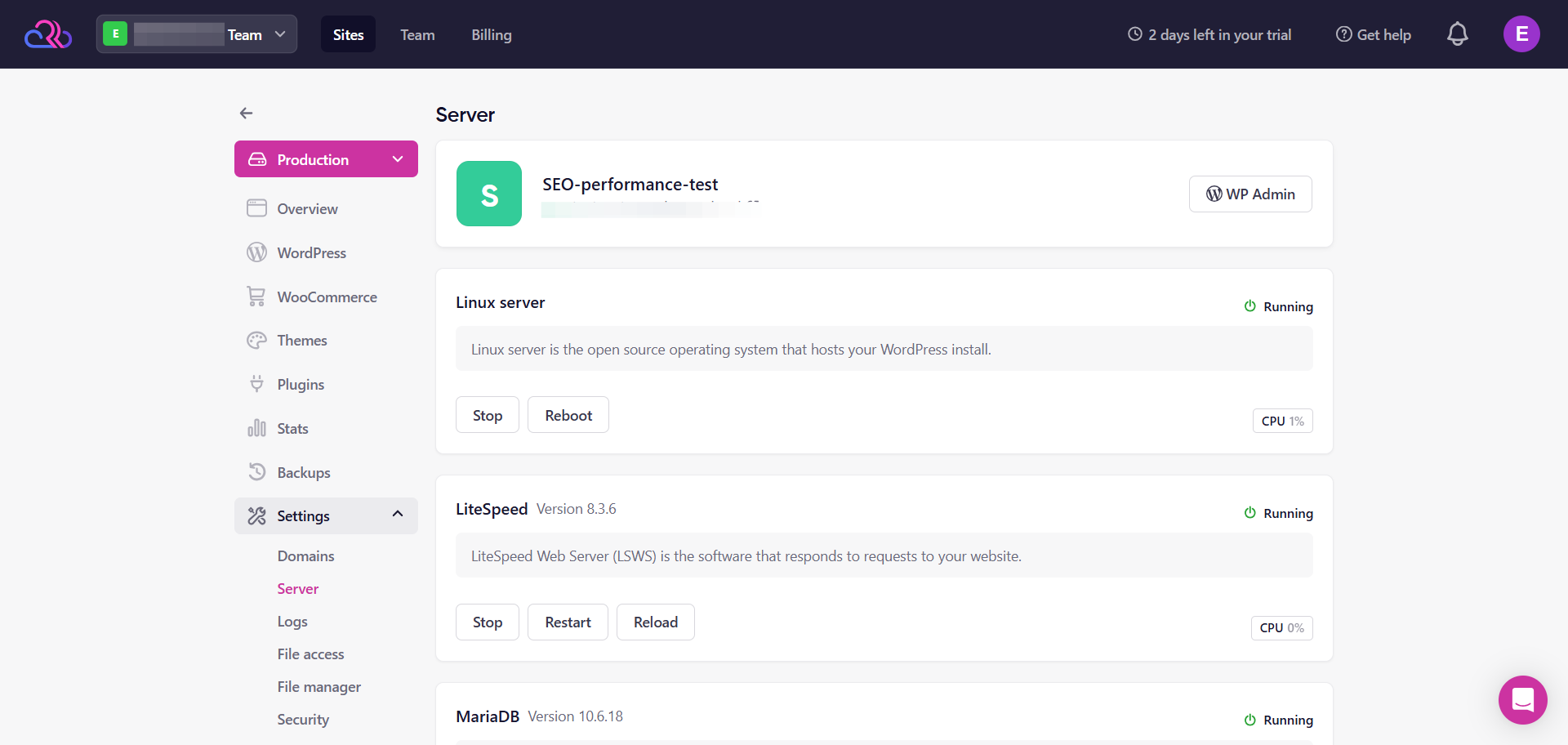Click the WooCommerce cart icon
The height and width of the screenshot is (745, 1568).
click(256, 297)
